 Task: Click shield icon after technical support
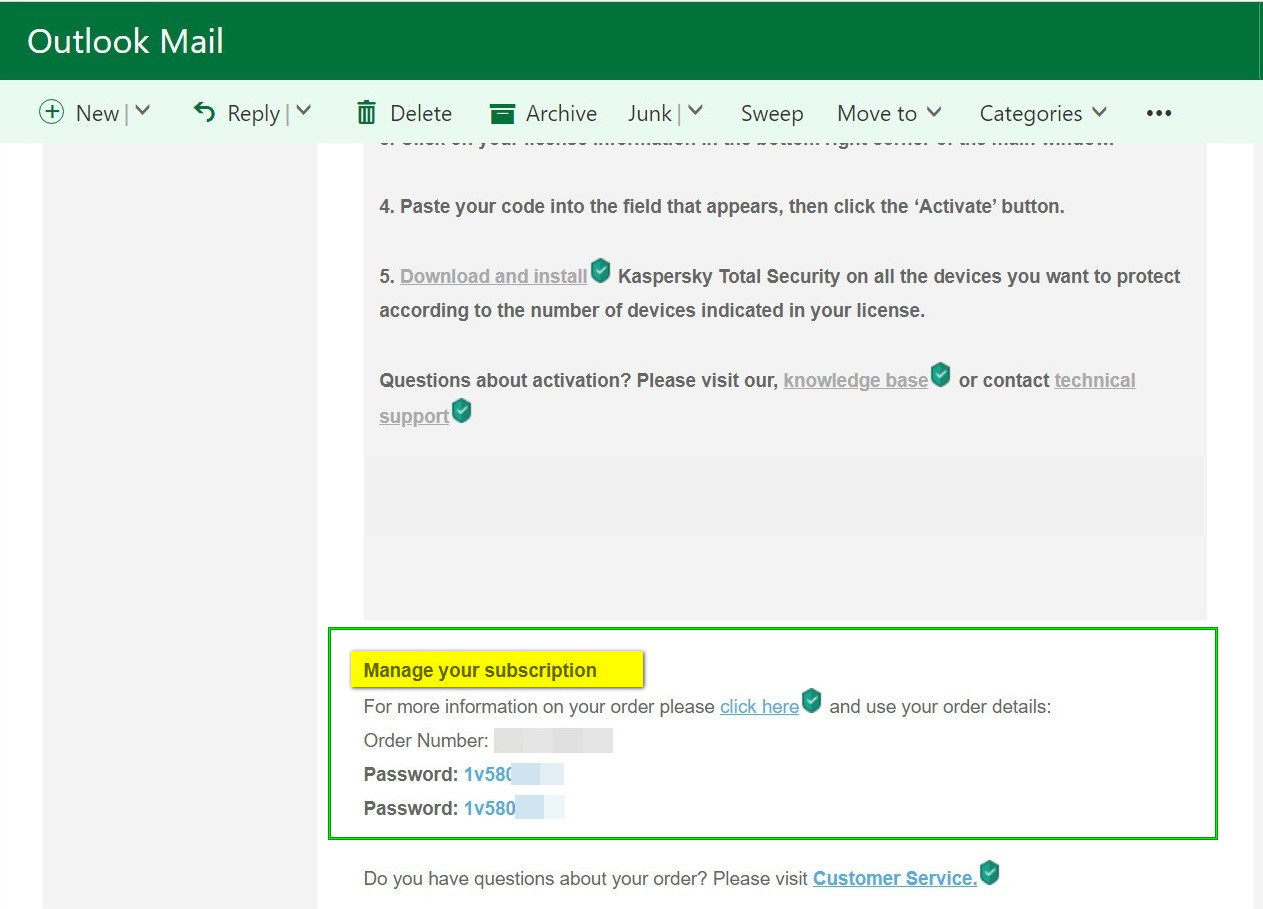point(461,410)
